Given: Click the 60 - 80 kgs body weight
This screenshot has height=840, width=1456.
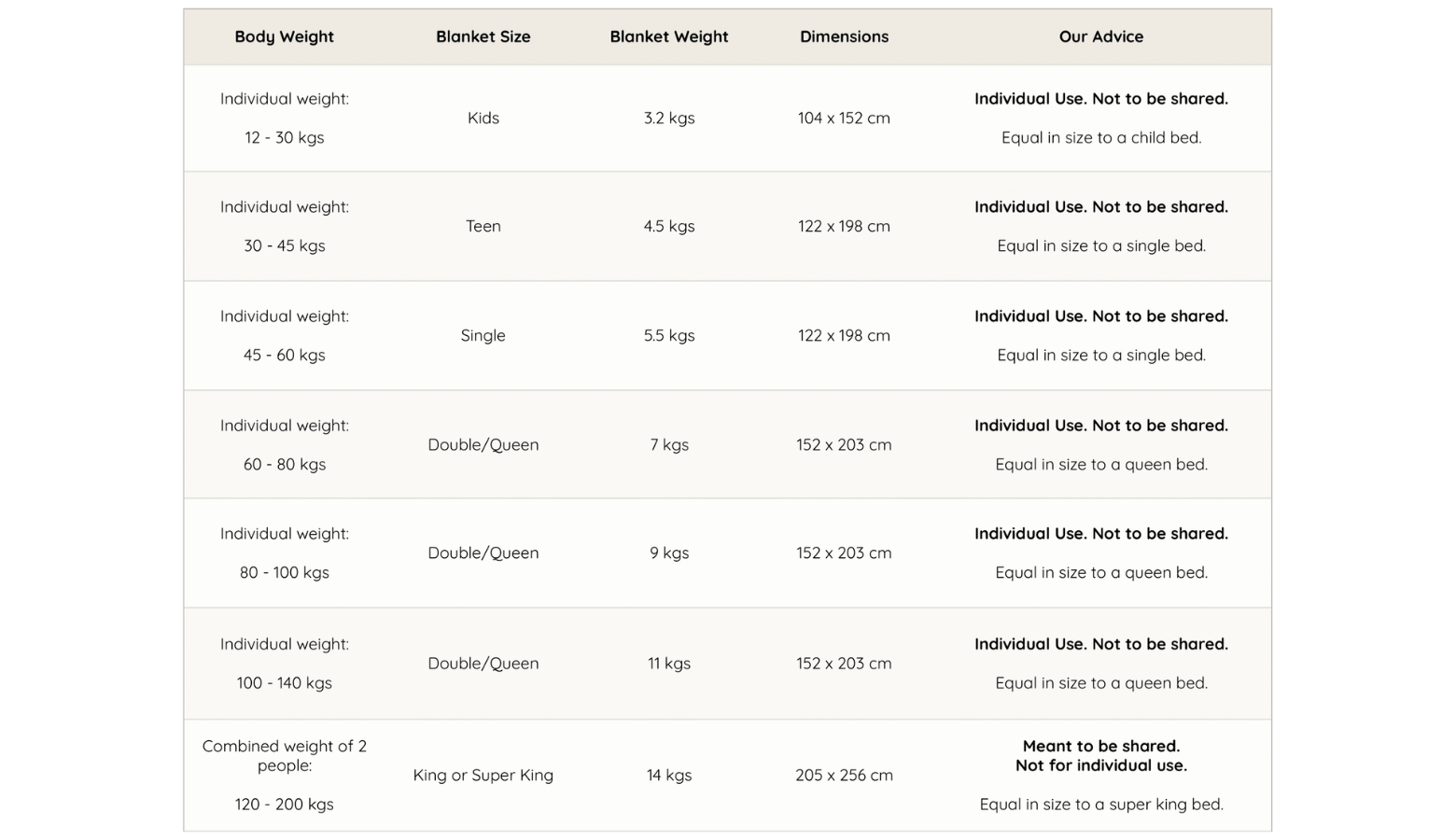Looking at the screenshot, I should 284,464.
